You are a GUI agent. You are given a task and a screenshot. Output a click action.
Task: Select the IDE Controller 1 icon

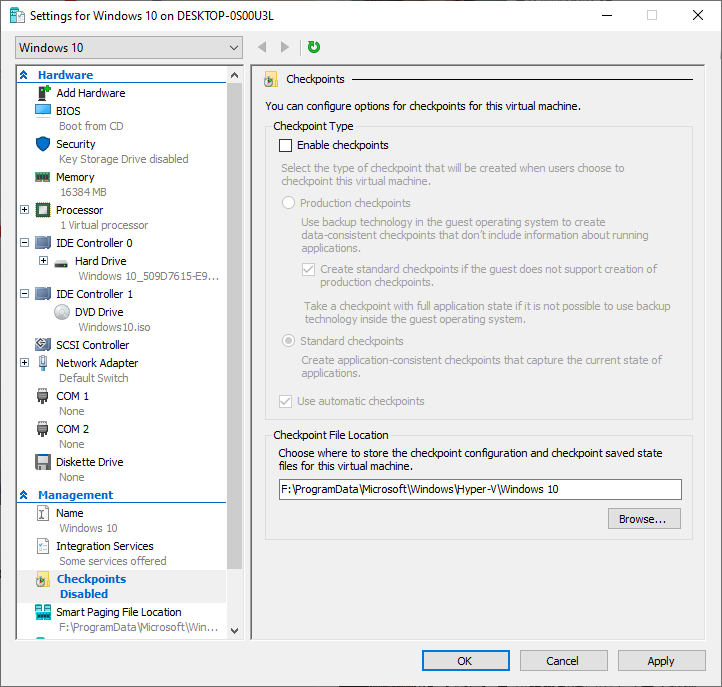(43, 294)
